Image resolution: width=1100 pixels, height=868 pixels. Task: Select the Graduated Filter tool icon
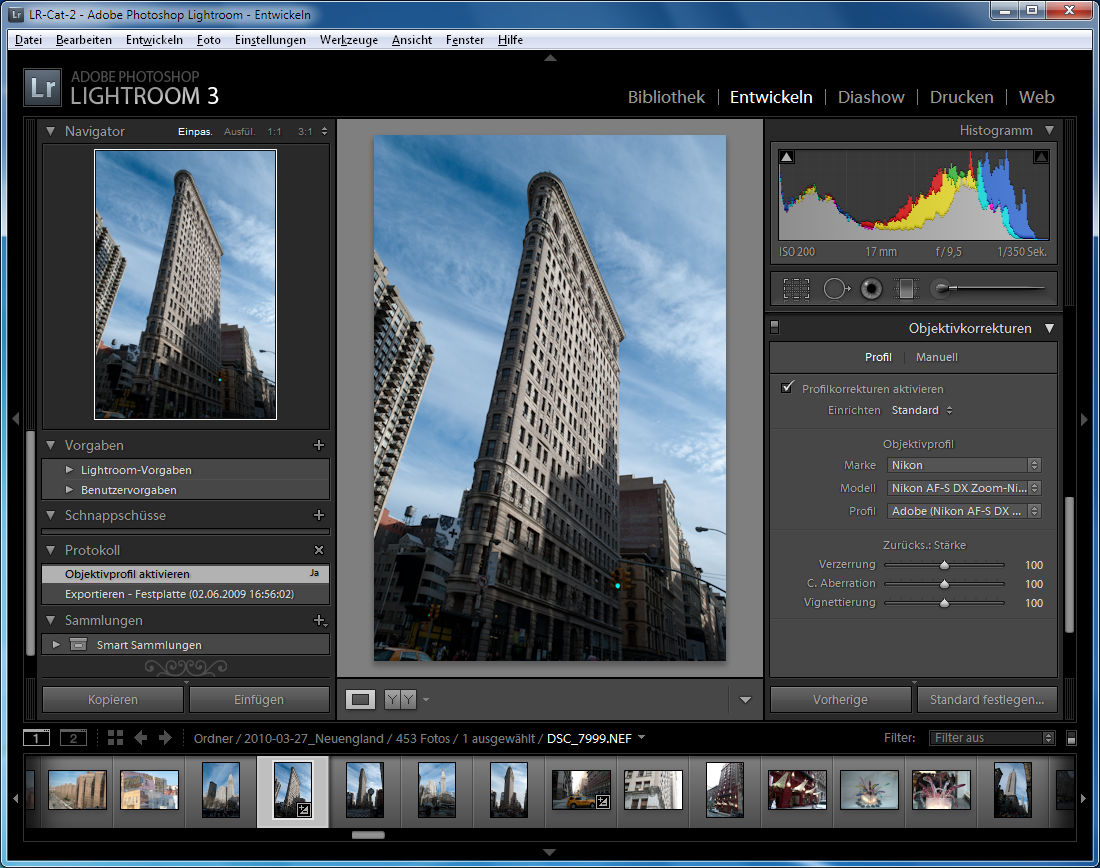pyautogui.click(x=905, y=289)
